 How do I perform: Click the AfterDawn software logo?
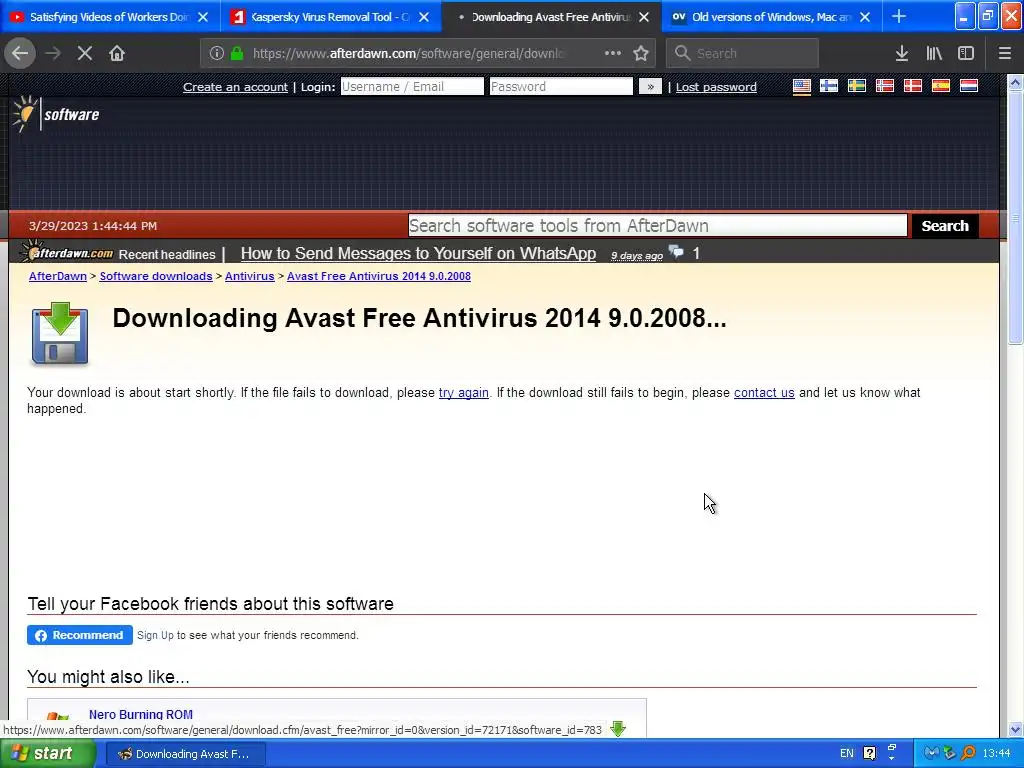(56, 114)
